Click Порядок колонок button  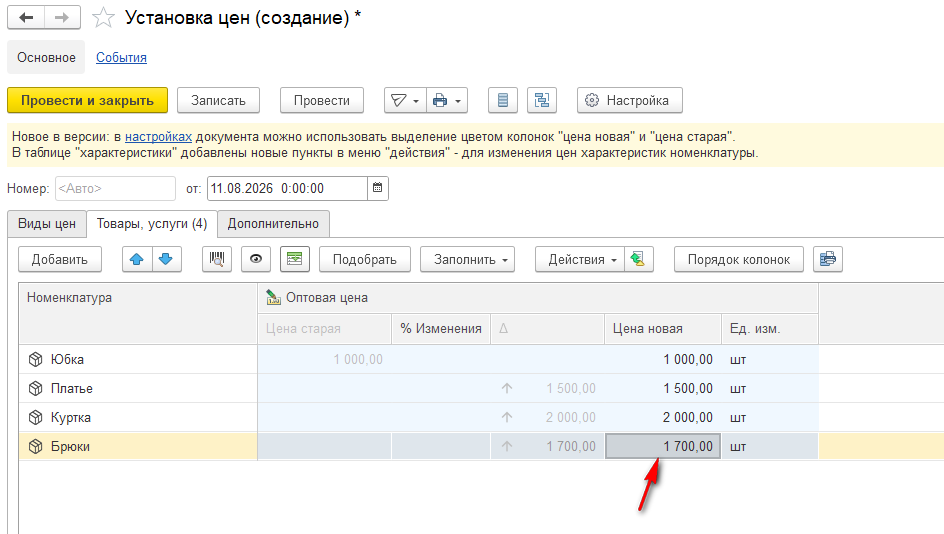739,259
